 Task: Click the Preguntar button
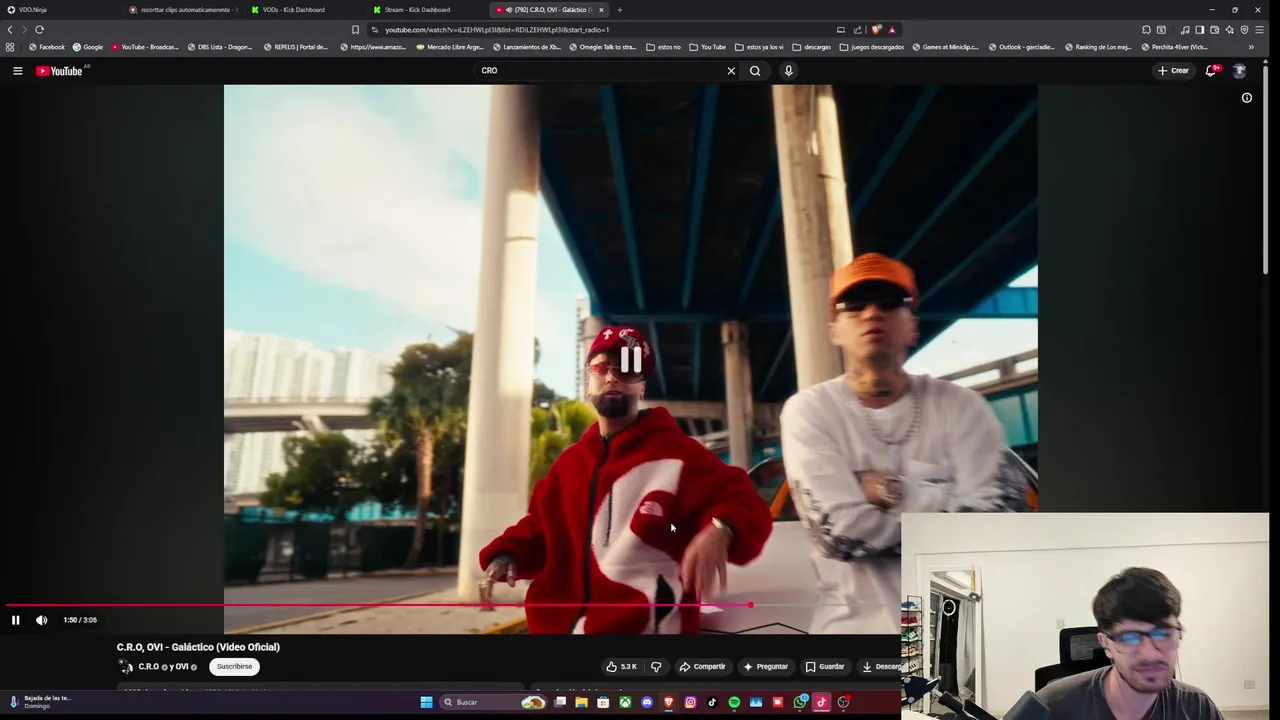coord(765,667)
